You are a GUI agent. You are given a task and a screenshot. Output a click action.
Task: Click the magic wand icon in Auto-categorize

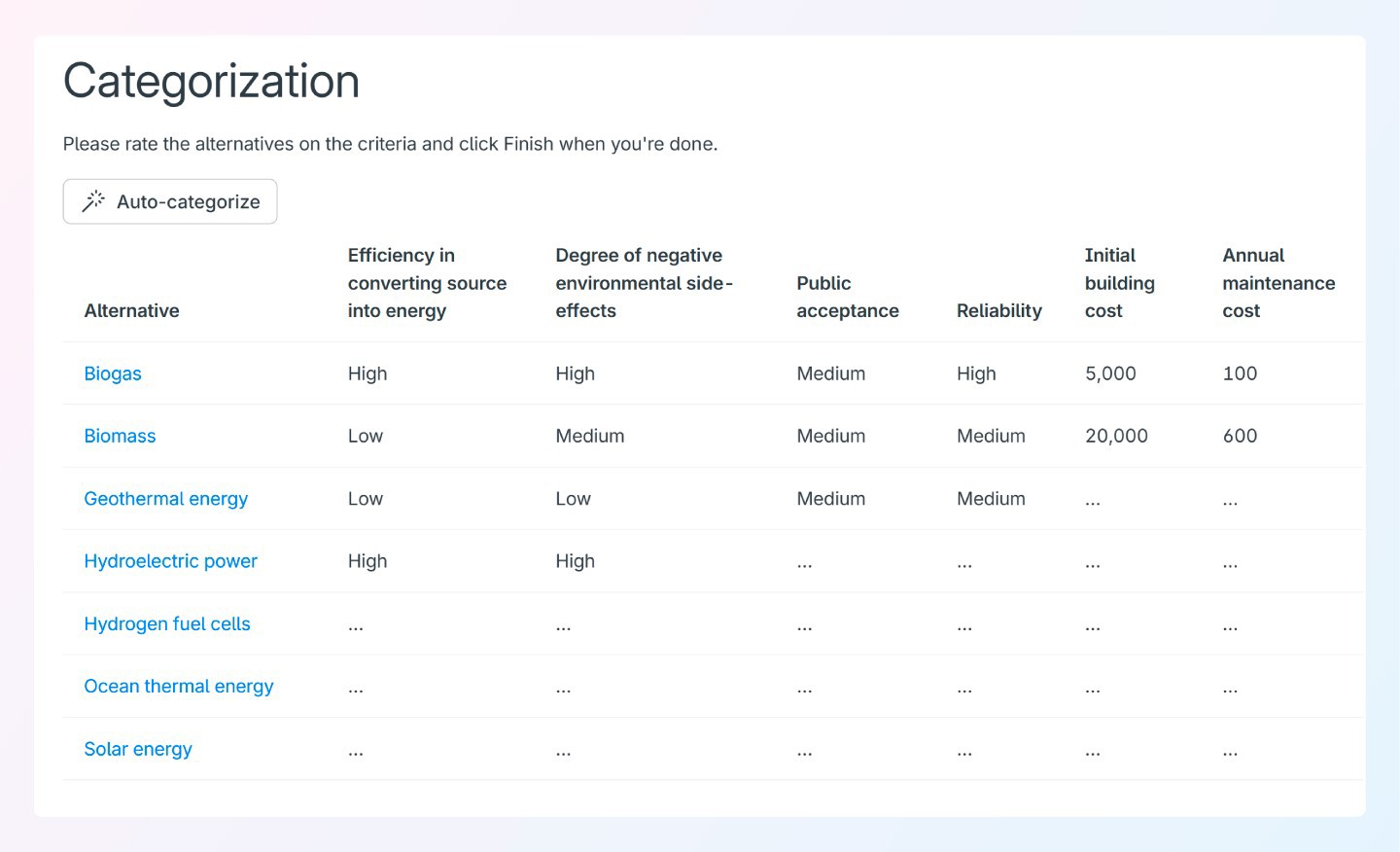pyautogui.click(x=93, y=201)
